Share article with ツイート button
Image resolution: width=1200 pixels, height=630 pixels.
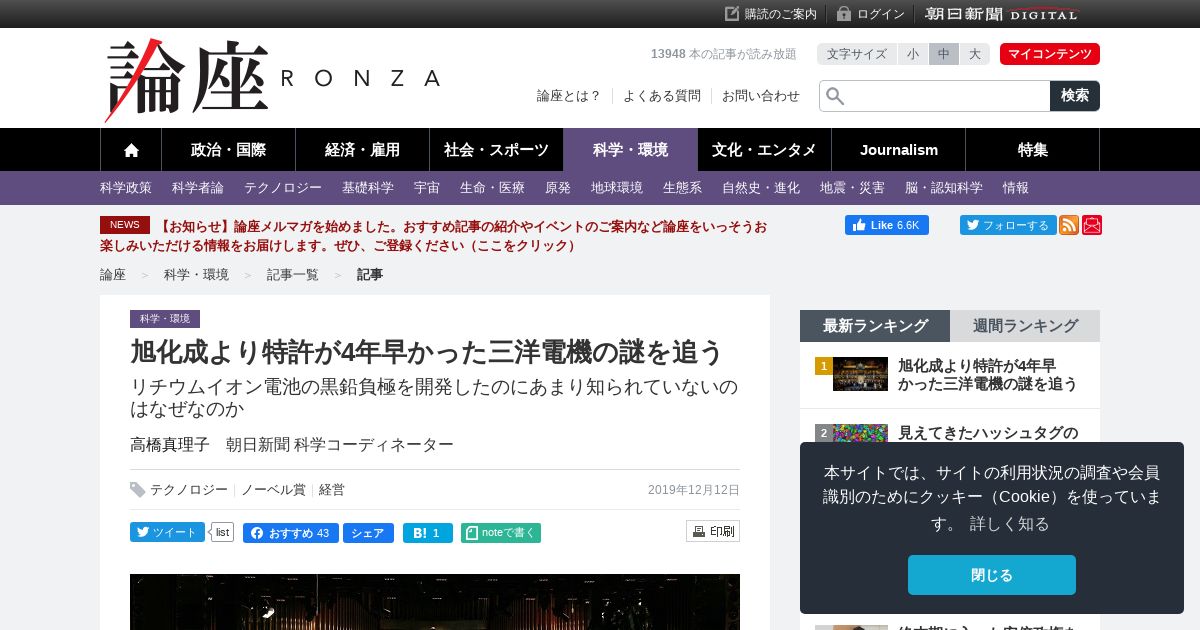[167, 532]
